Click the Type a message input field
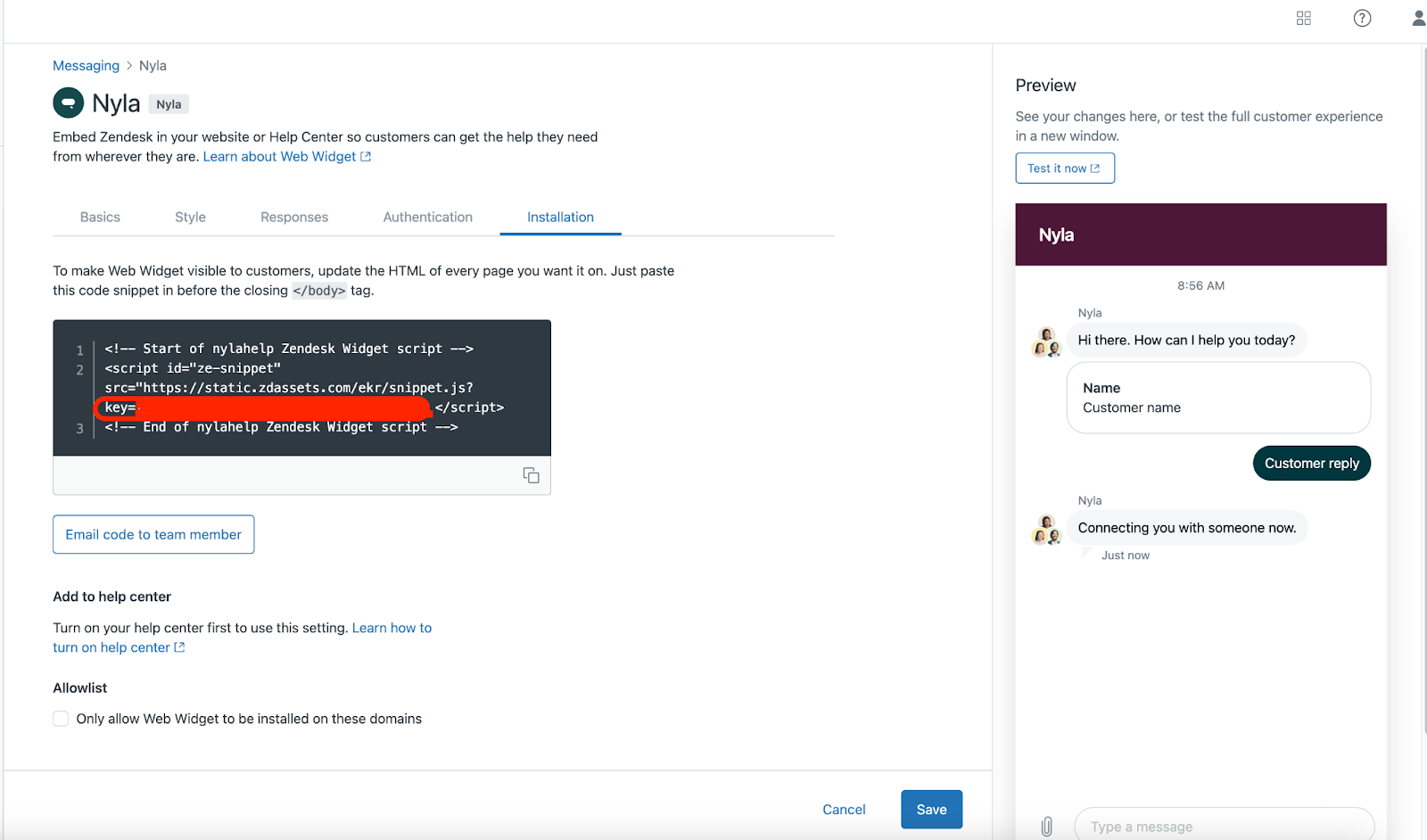1427x840 pixels. pyautogui.click(x=1223, y=826)
